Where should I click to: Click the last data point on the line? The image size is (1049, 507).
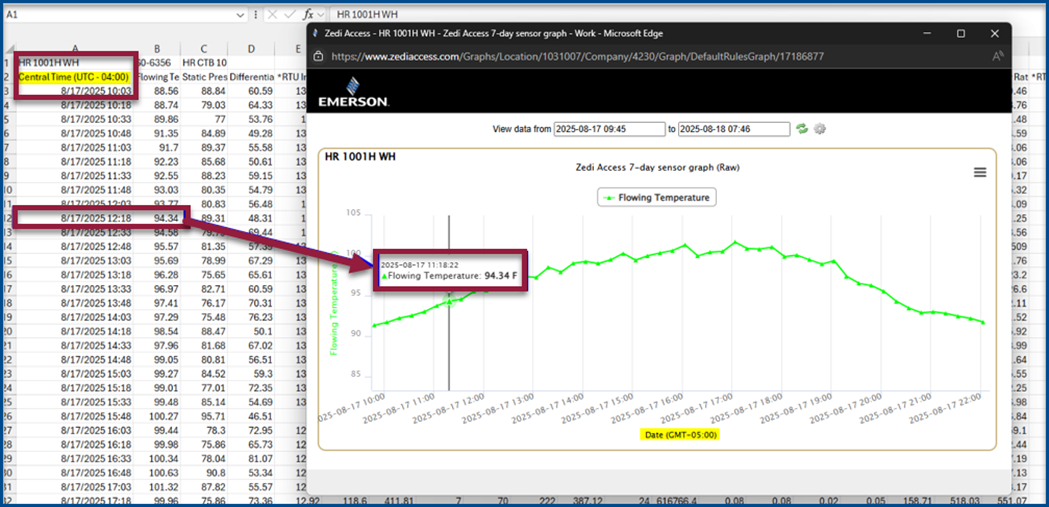pyautogui.click(x=983, y=322)
